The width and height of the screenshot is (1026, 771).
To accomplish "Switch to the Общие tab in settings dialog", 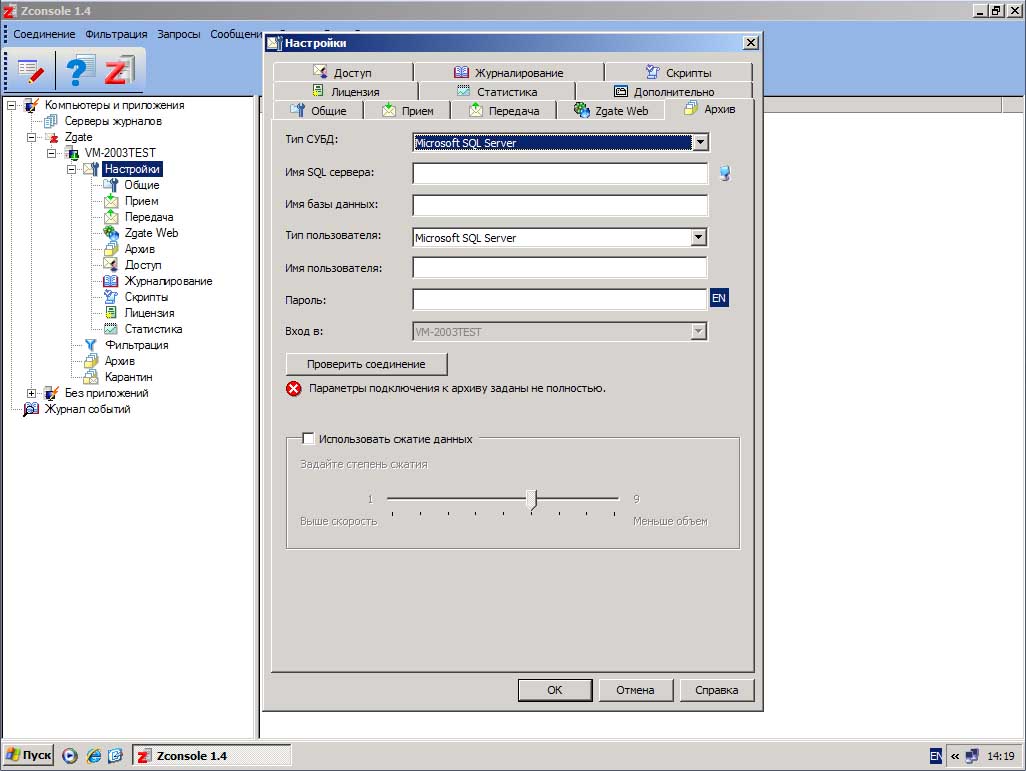I will (x=318, y=111).
